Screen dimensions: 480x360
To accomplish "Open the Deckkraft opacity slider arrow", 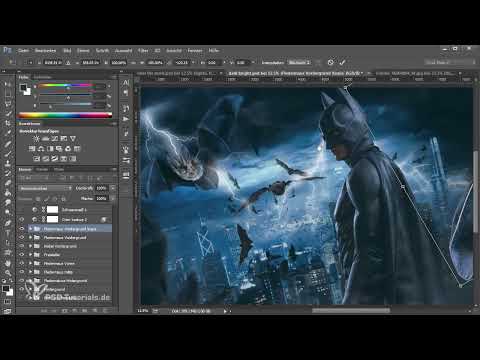I will point(113,188).
